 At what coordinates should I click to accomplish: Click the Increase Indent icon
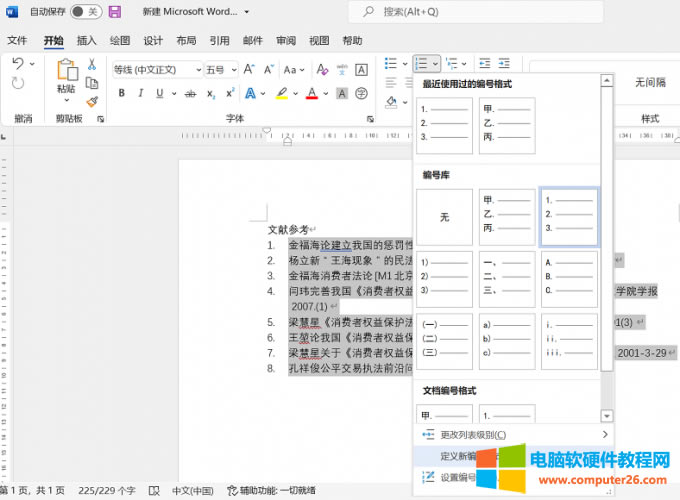point(506,64)
